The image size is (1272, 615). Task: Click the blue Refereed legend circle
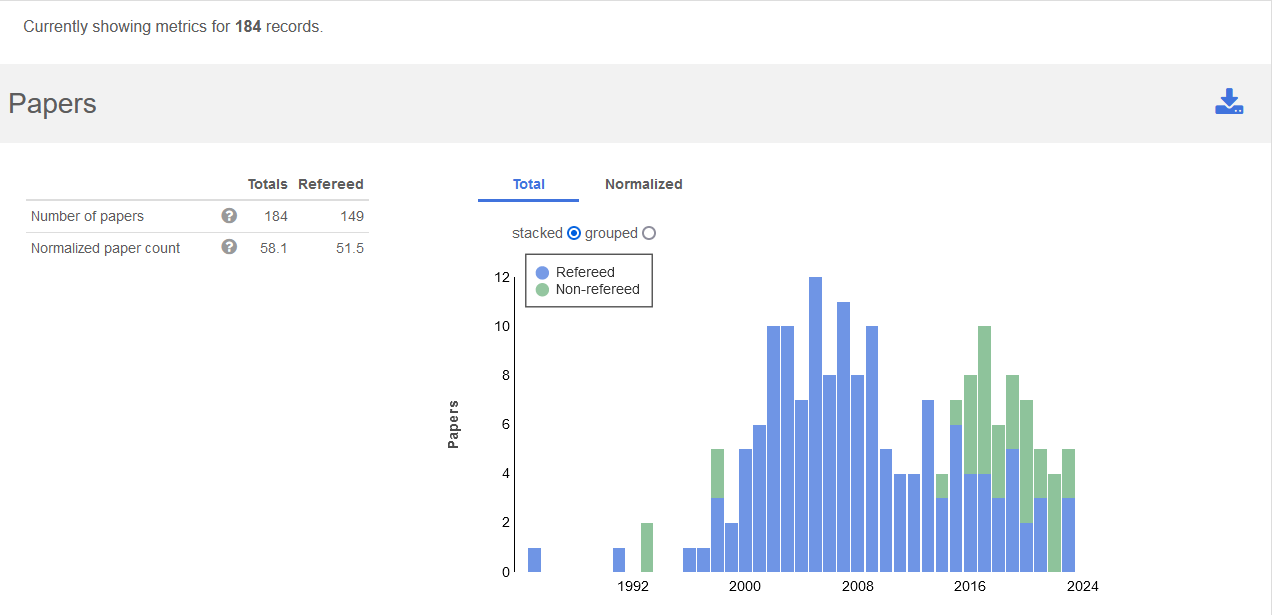[542, 272]
